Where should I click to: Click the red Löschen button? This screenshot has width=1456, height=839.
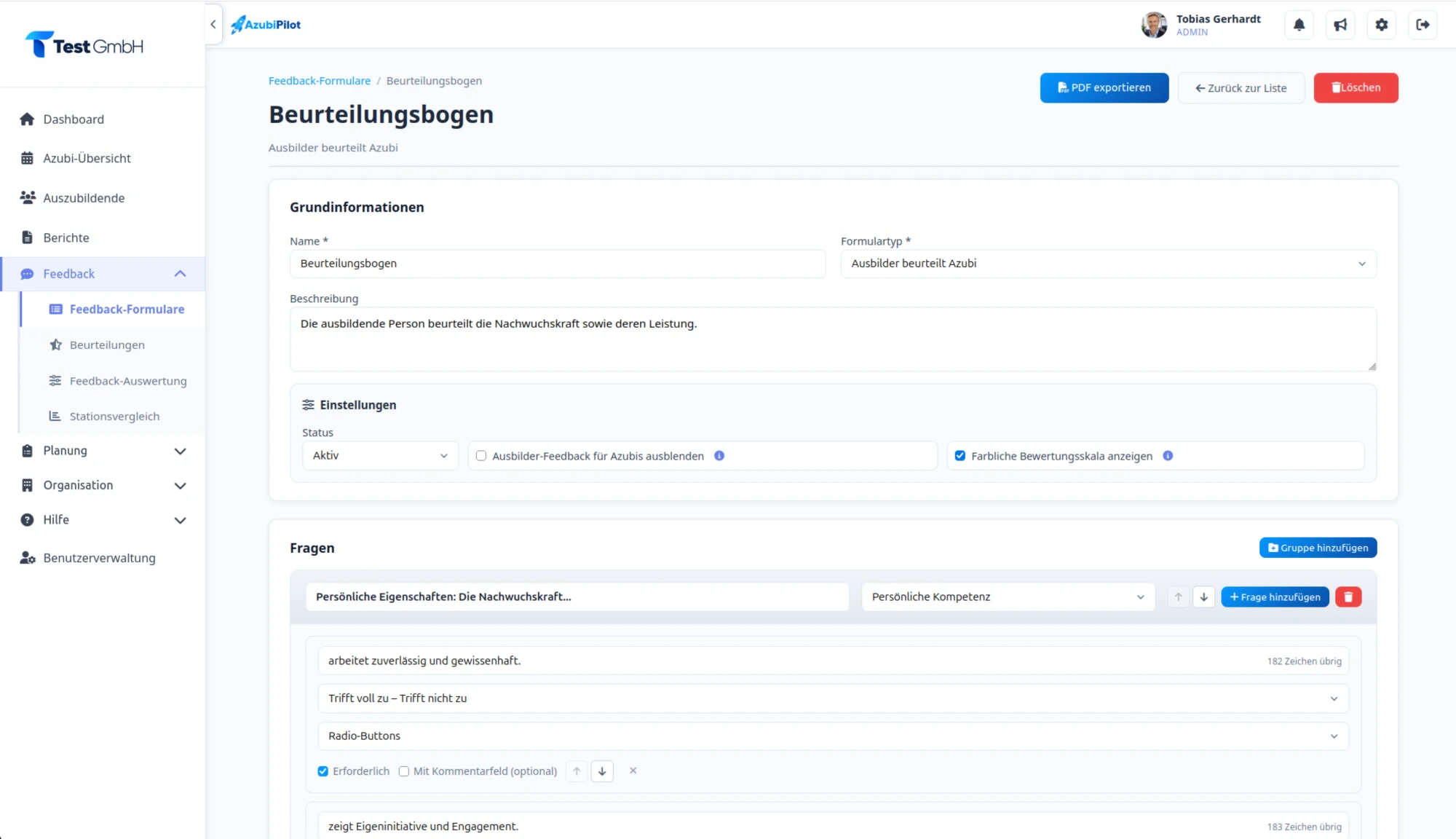point(1356,88)
